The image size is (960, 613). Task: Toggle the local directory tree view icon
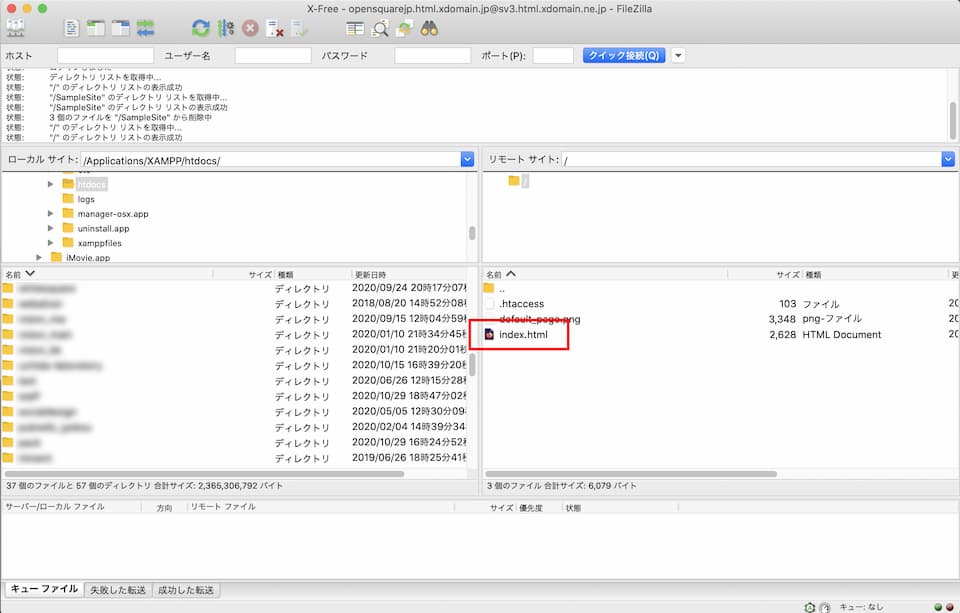tap(96, 28)
